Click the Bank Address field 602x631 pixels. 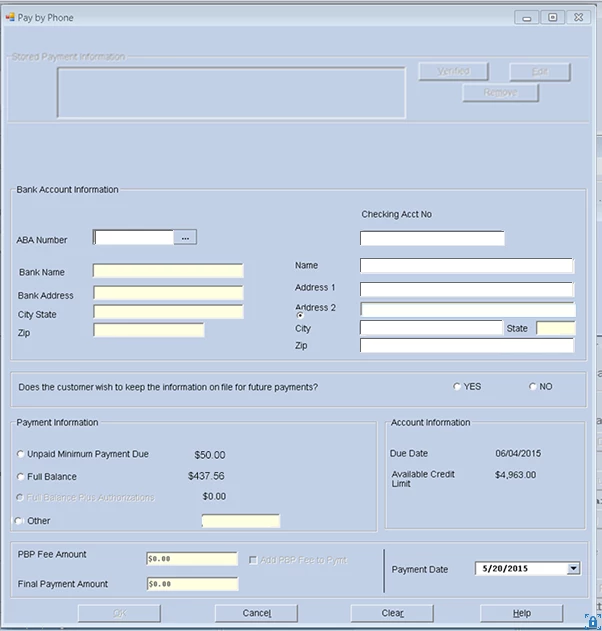[x=168, y=293]
